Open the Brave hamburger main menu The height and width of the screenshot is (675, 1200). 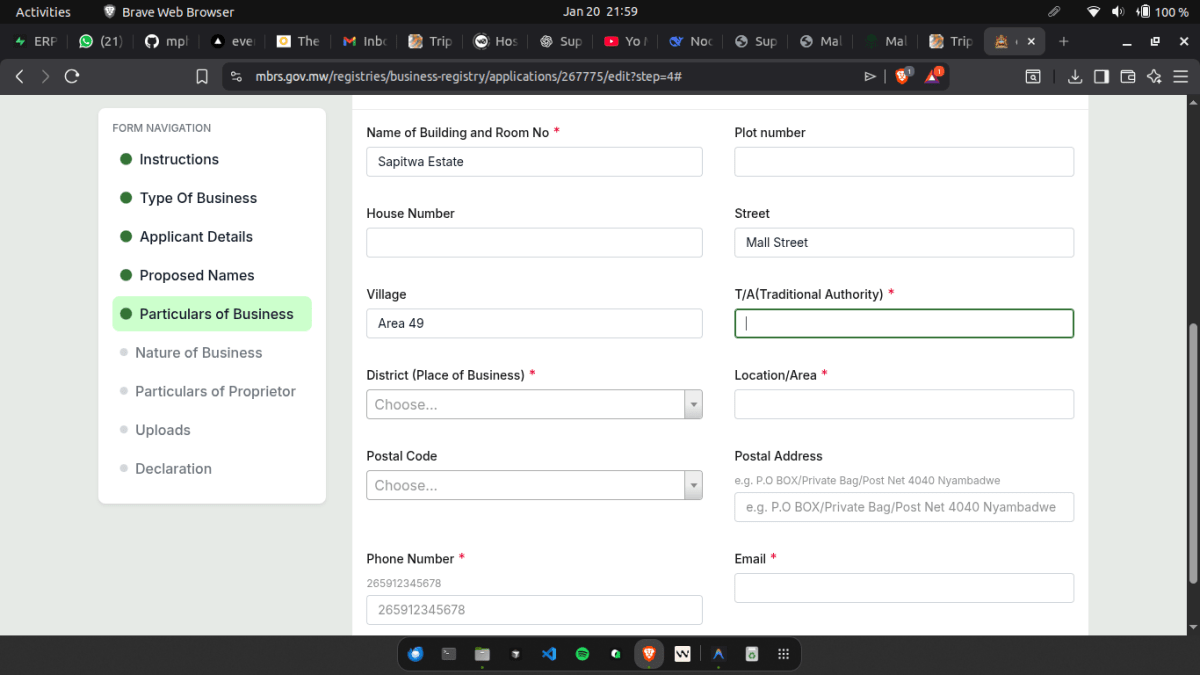click(1180, 76)
